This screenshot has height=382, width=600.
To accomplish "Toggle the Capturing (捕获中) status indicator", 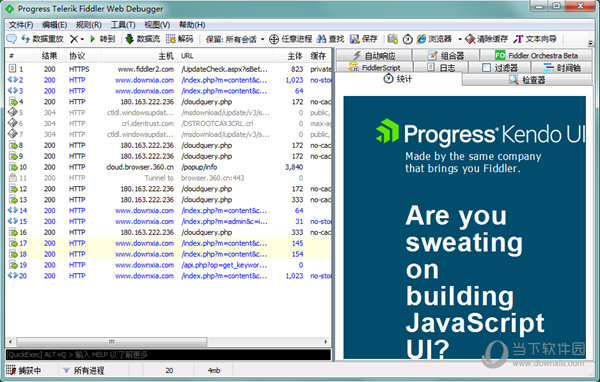I will click(x=24, y=370).
